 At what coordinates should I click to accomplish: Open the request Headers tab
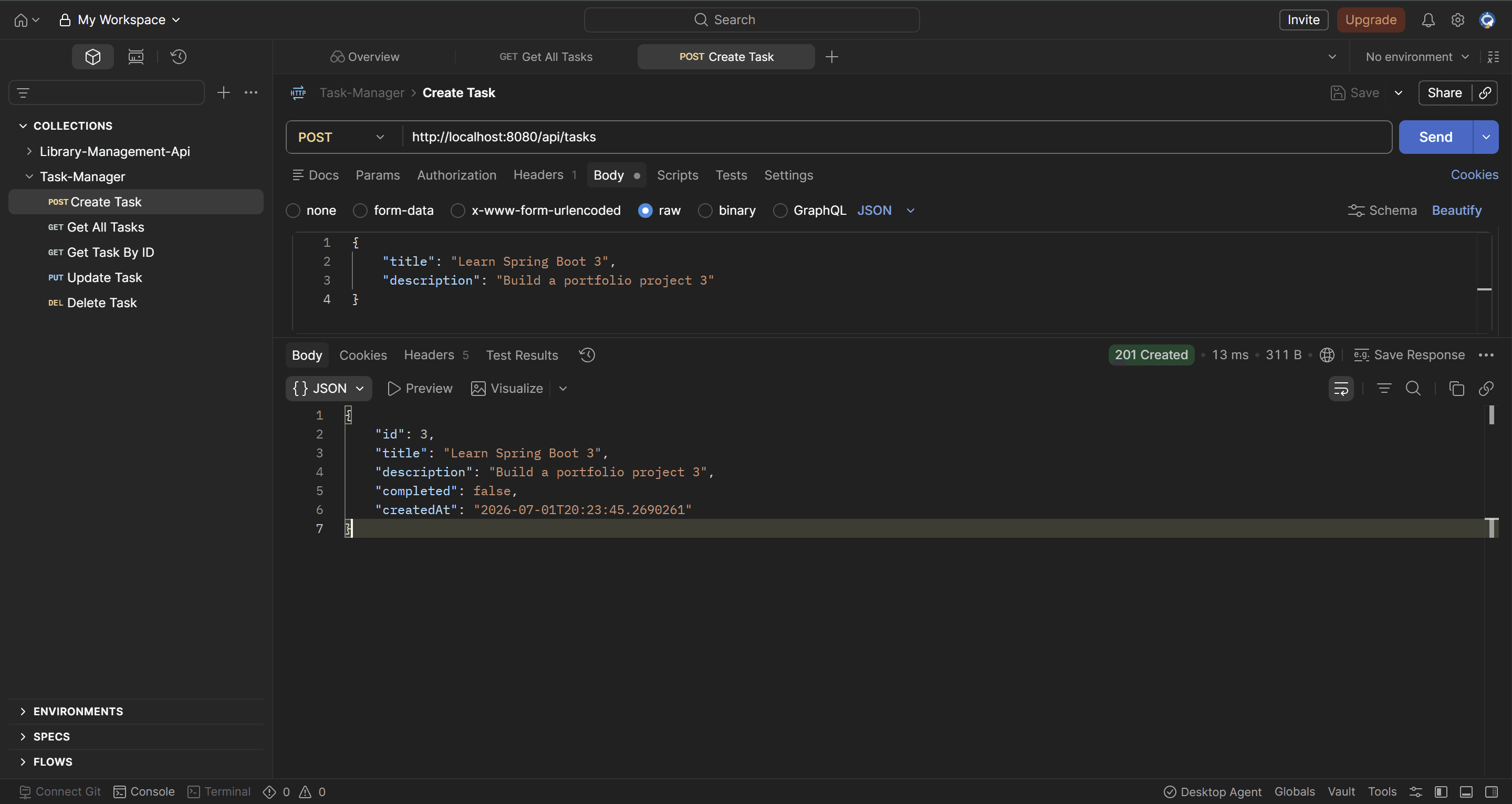tap(545, 175)
